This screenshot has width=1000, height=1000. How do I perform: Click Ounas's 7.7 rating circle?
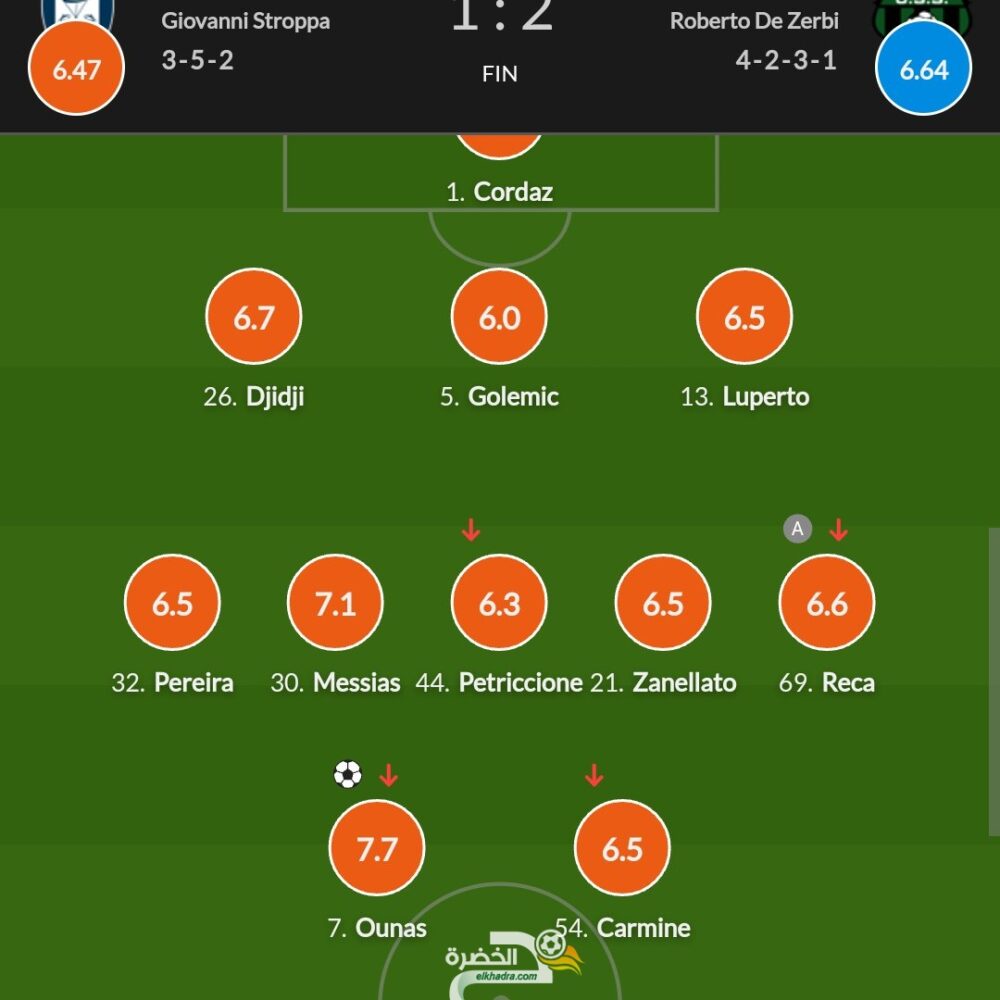[x=376, y=848]
